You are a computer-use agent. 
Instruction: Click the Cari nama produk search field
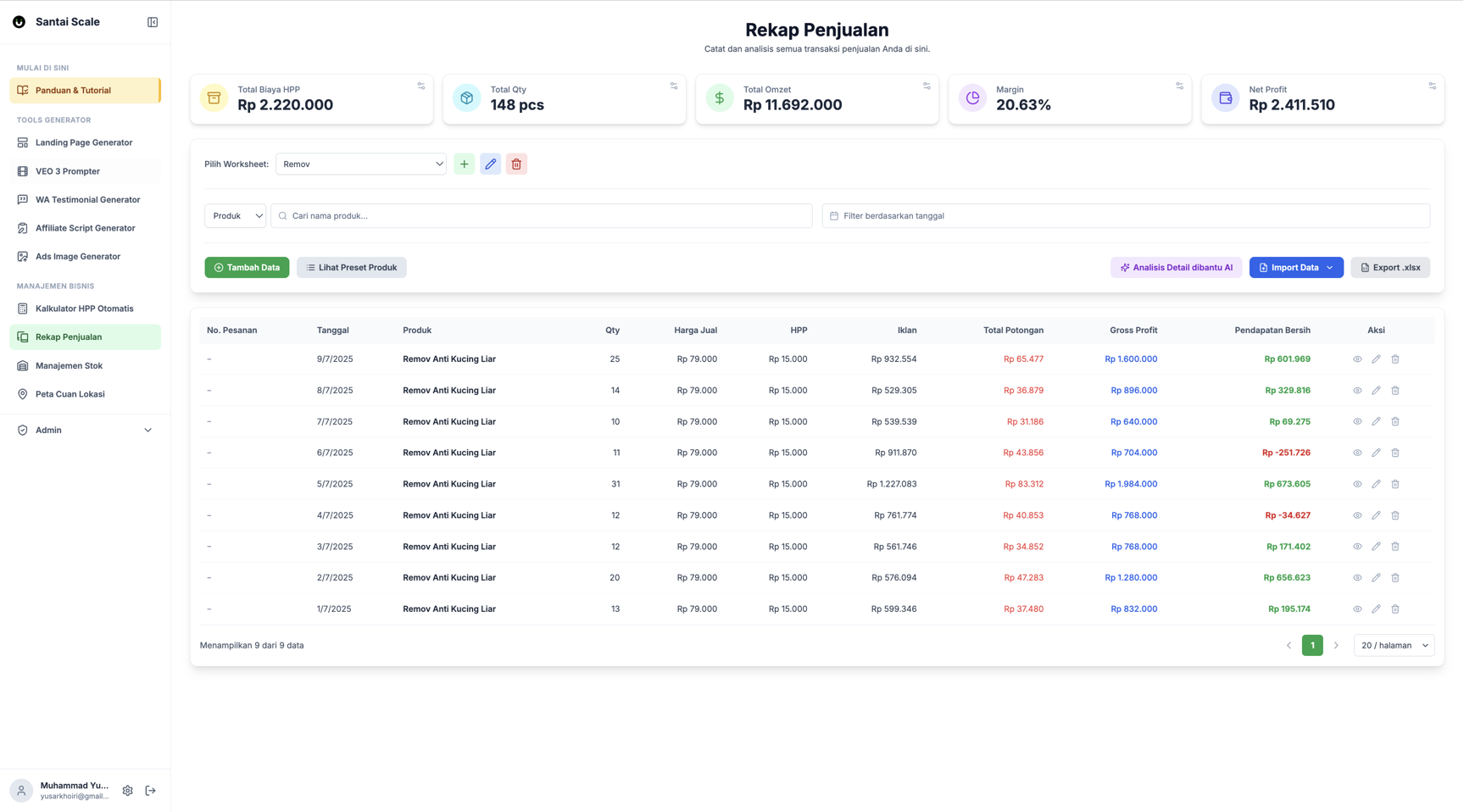[x=543, y=216]
